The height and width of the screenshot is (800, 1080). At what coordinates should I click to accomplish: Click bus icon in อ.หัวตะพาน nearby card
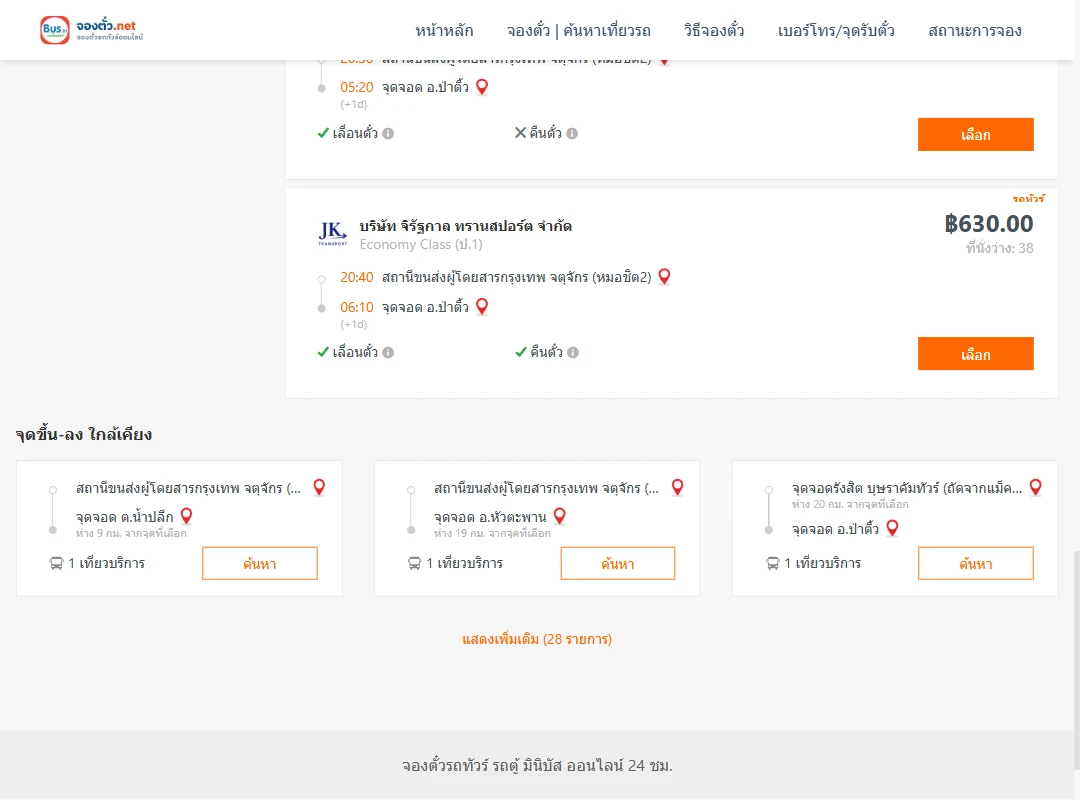415,564
